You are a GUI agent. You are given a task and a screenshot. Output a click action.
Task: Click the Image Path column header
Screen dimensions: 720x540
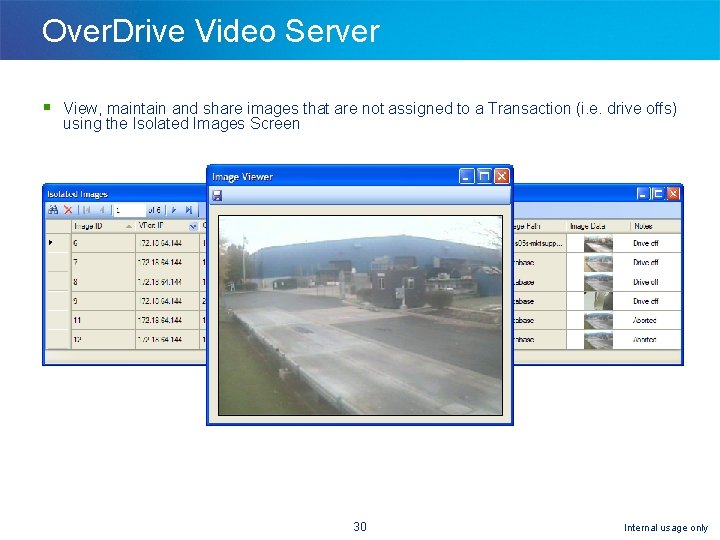coord(540,226)
